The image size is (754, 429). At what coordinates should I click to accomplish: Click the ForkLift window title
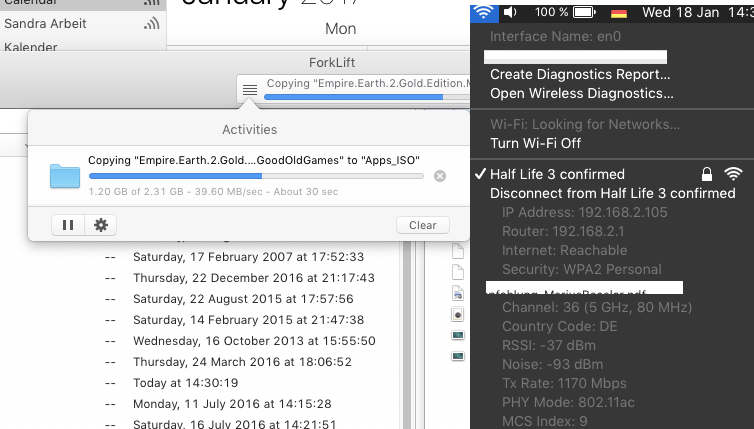click(332, 63)
